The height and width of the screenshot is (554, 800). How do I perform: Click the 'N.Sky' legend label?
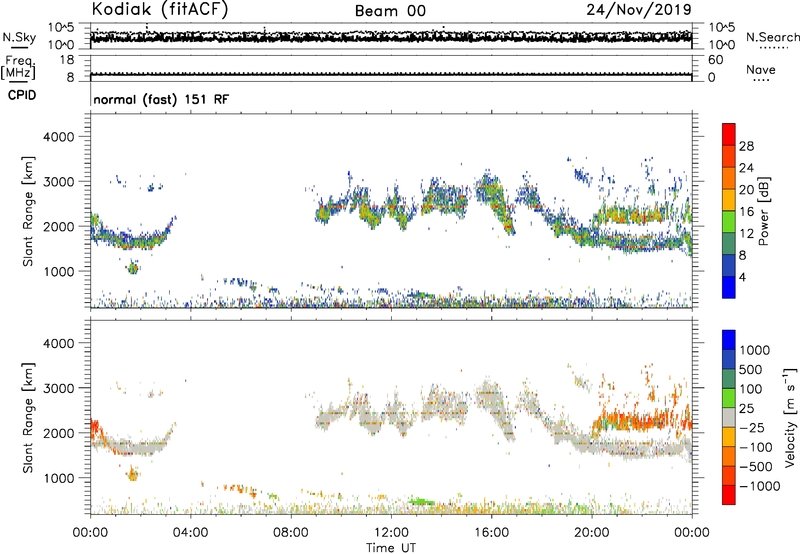[19, 37]
